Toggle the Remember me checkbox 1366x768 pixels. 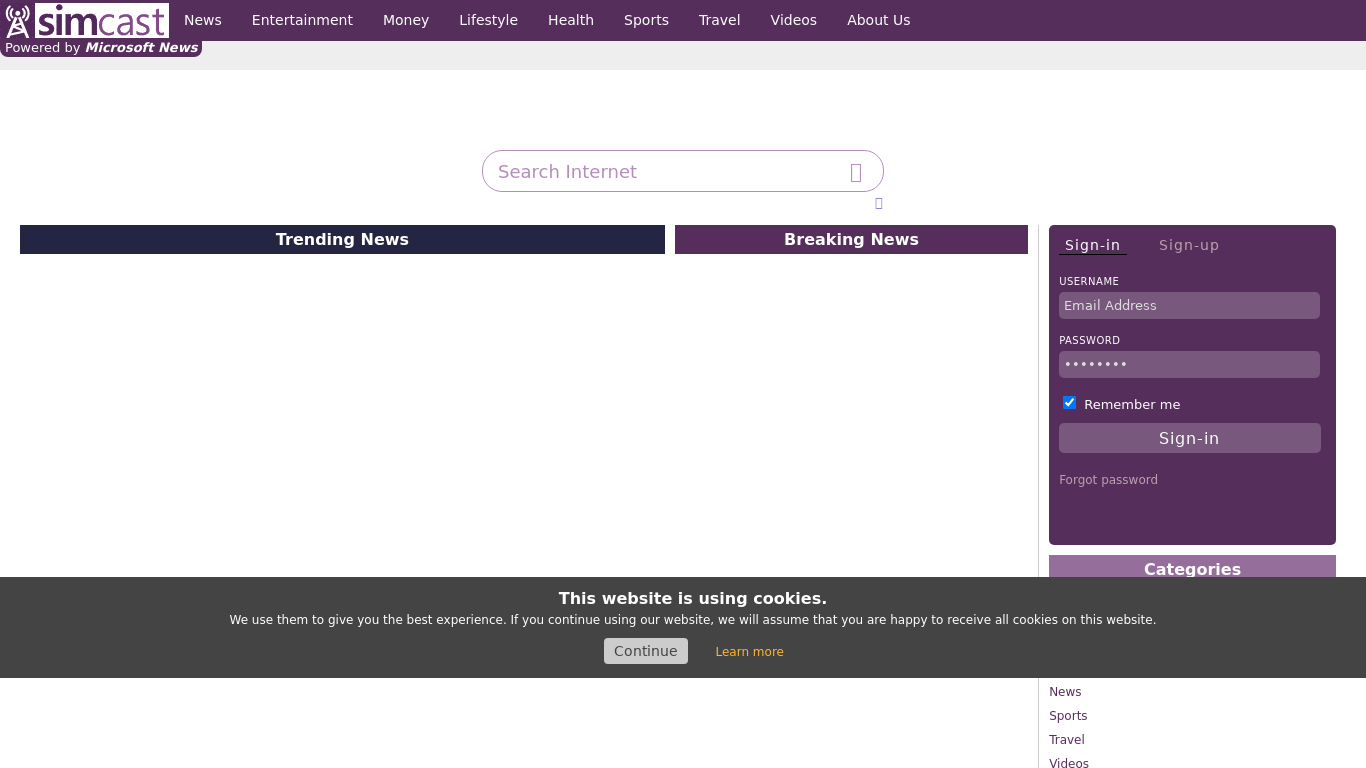click(1069, 403)
